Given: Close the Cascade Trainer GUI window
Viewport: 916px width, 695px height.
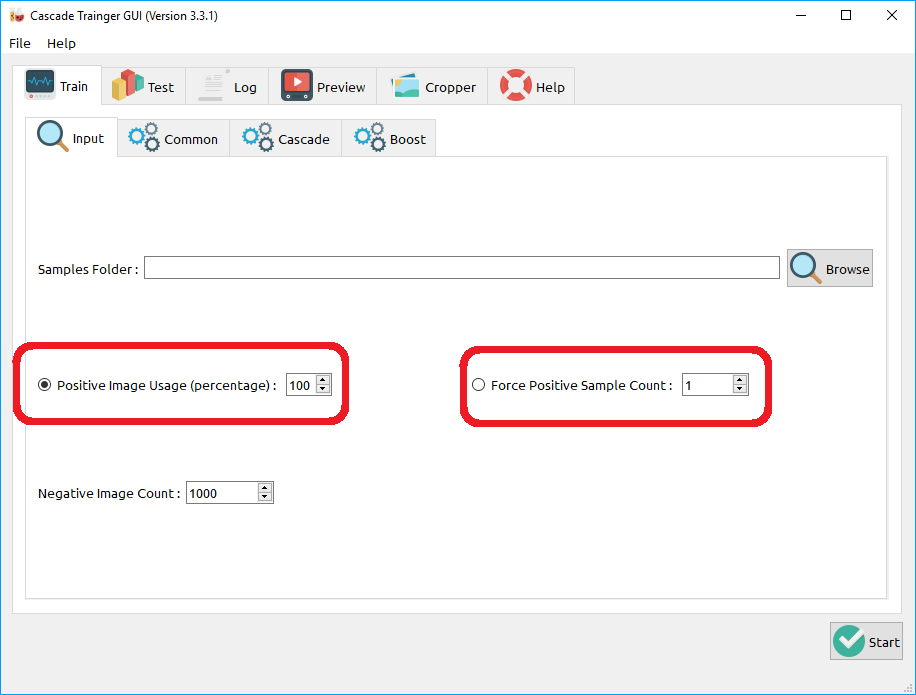Looking at the screenshot, I should pos(891,16).
